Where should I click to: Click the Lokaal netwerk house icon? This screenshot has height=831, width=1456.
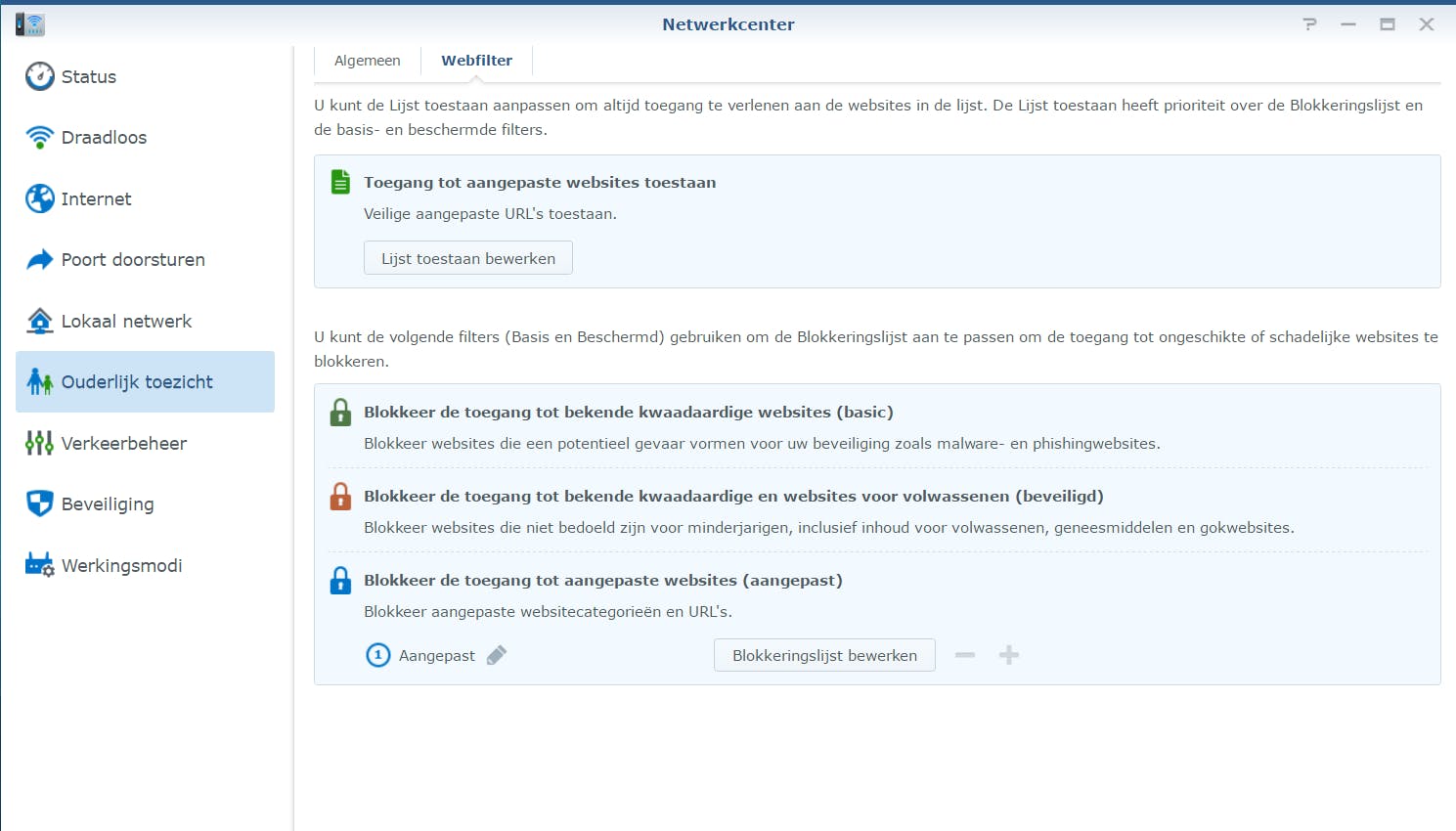pyautogui.click(x=40, y=321)
